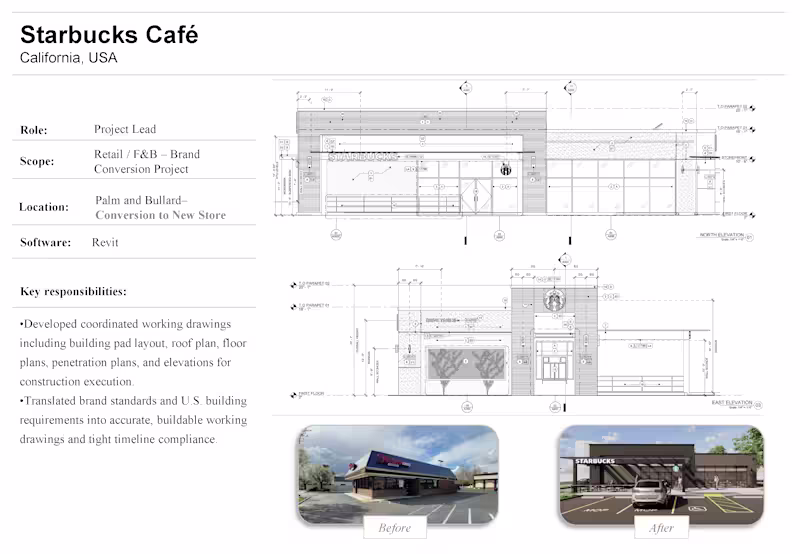Click the 'Translated brand standards' bullet paragraph
This screenshot has width=800, height=554.
pos(133,420)
